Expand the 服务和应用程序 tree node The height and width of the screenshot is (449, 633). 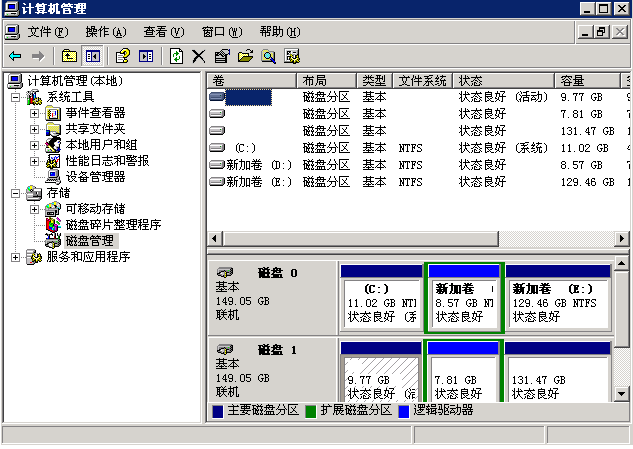tap(16, 257)
